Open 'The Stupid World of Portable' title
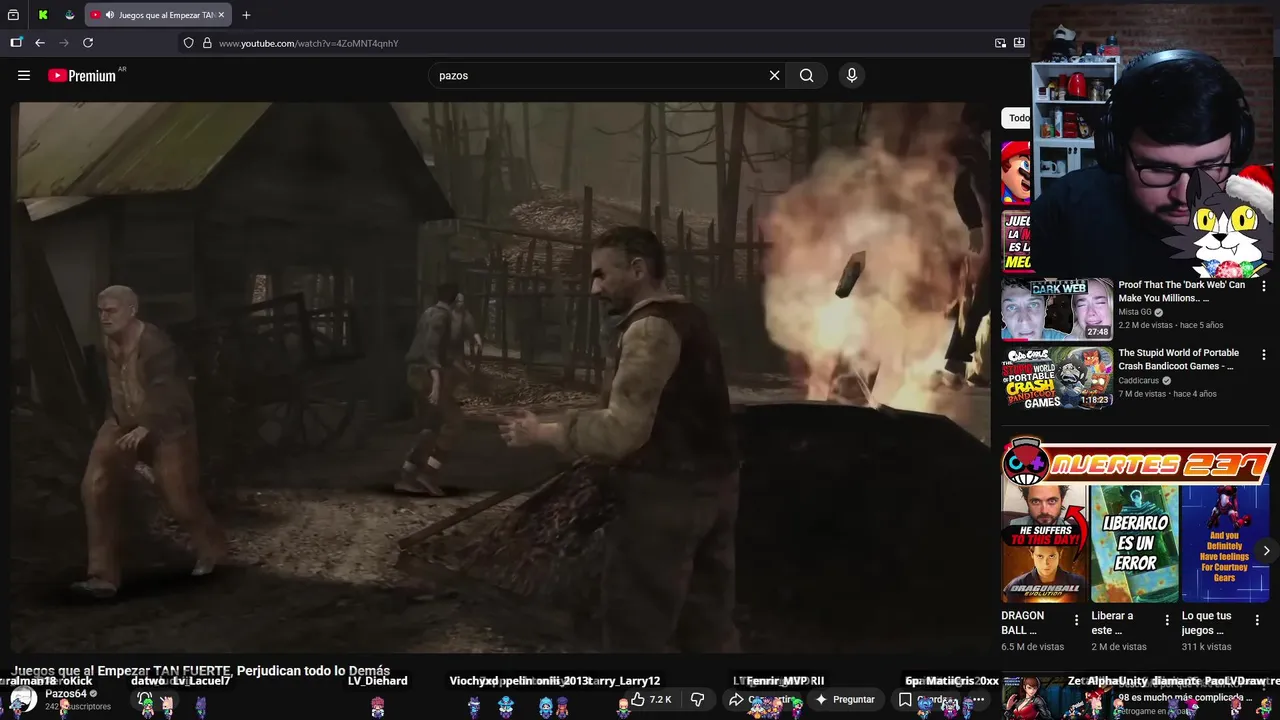 pos(1179,359)
